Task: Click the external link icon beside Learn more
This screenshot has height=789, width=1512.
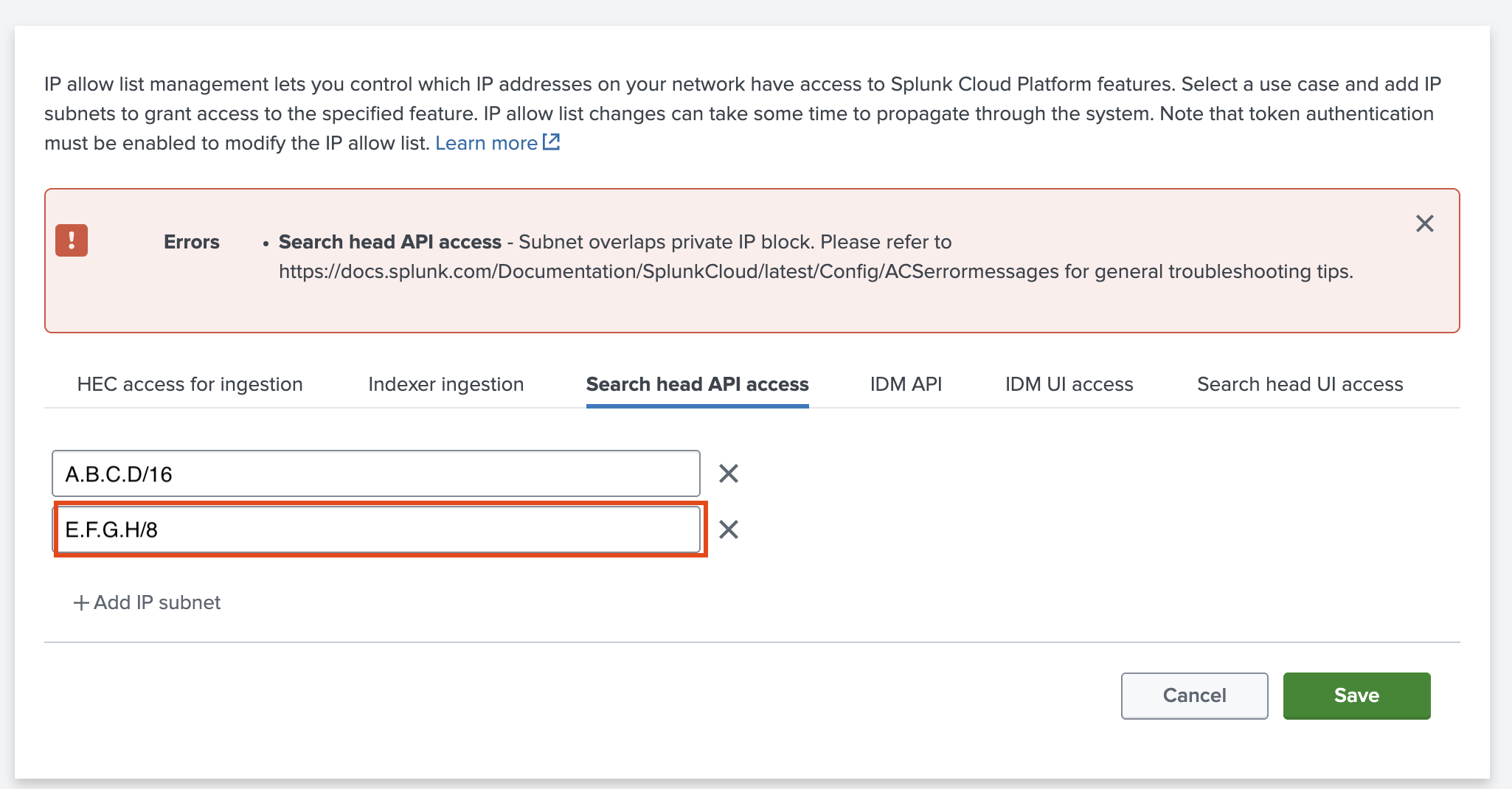Action: (551, 142)
